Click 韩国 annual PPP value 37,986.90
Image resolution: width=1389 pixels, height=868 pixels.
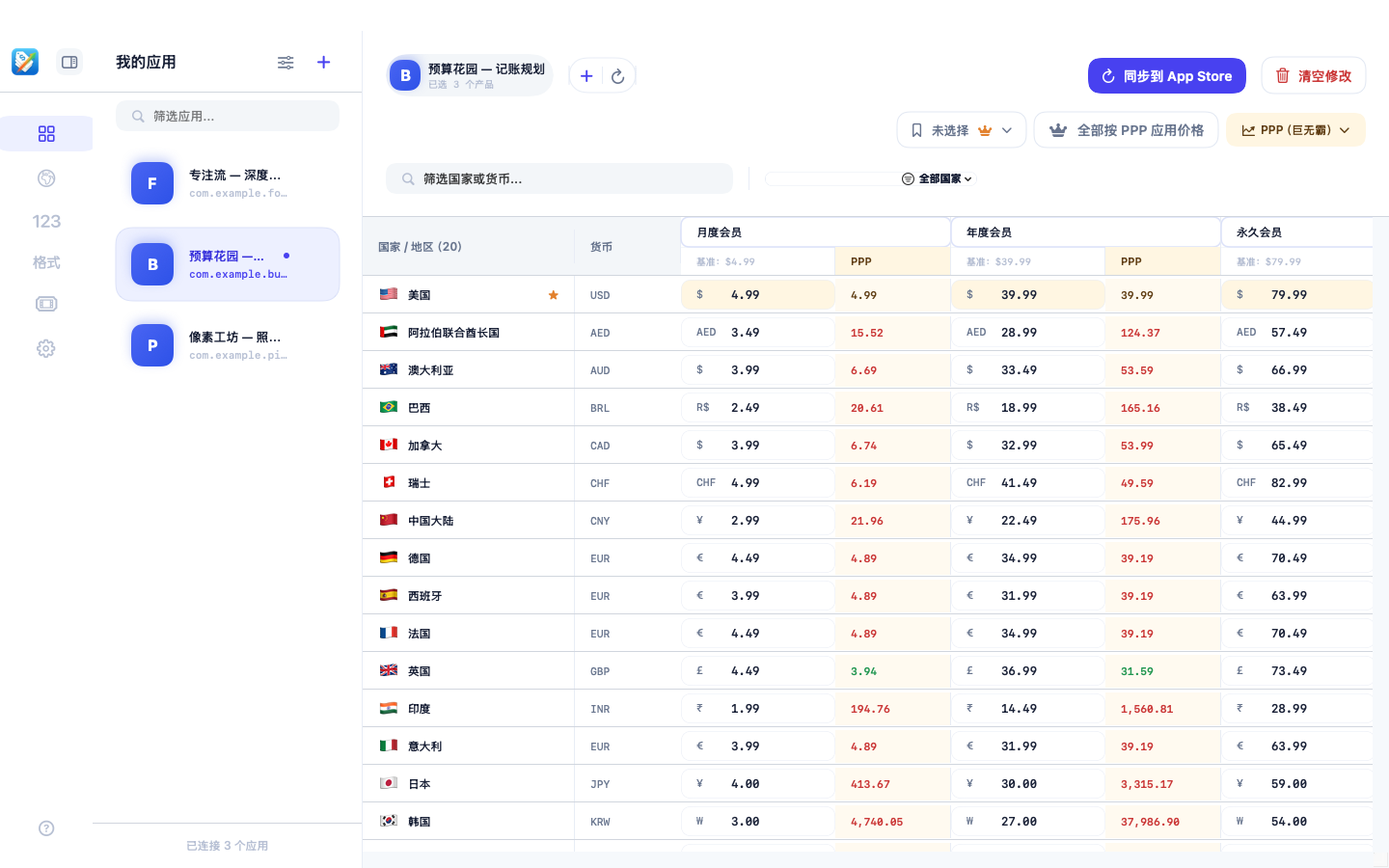1150,822
